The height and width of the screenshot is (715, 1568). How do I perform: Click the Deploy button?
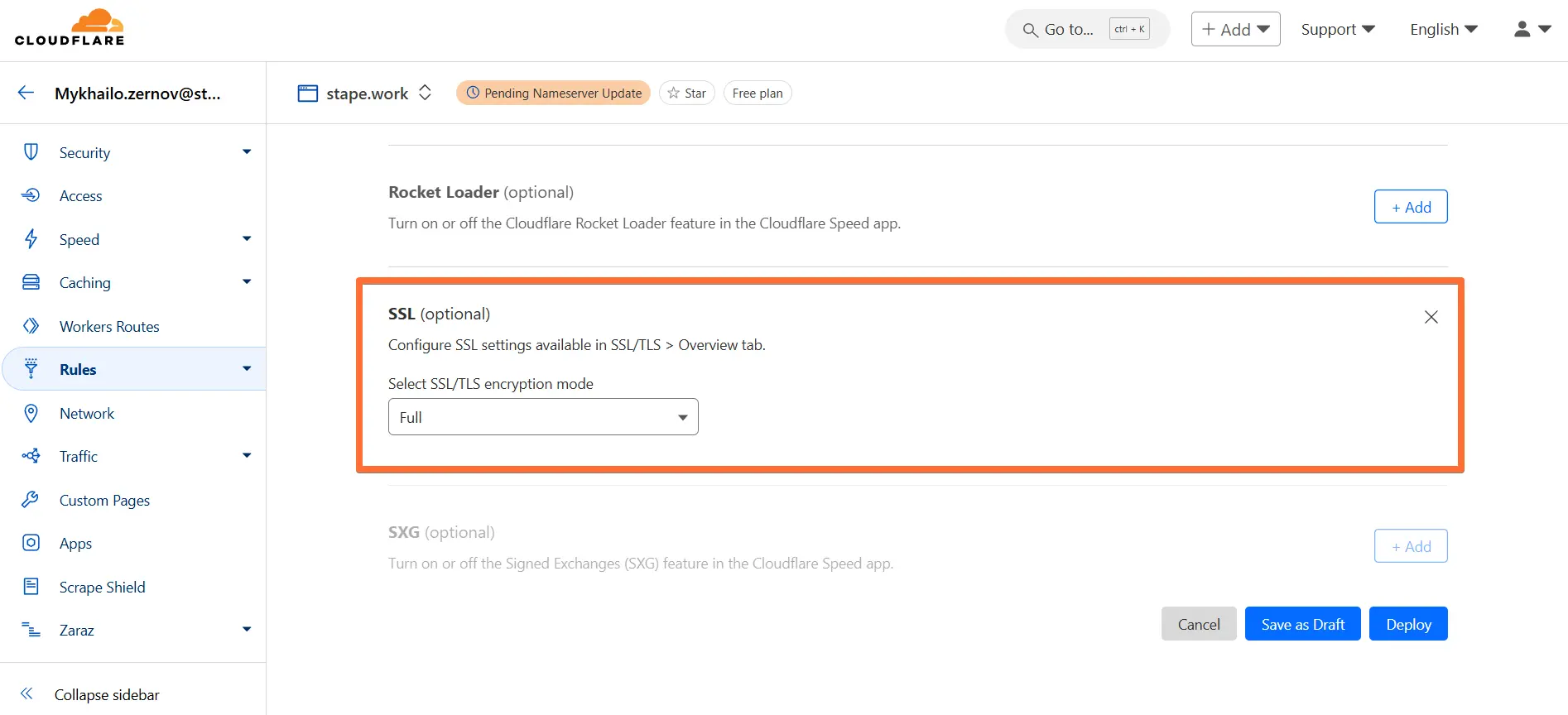point(1408,624)
